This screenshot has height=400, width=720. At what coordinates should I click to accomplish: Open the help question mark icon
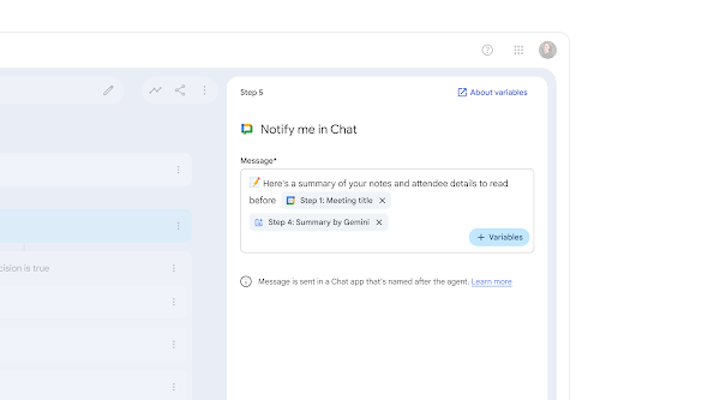(x=487, y=50)
